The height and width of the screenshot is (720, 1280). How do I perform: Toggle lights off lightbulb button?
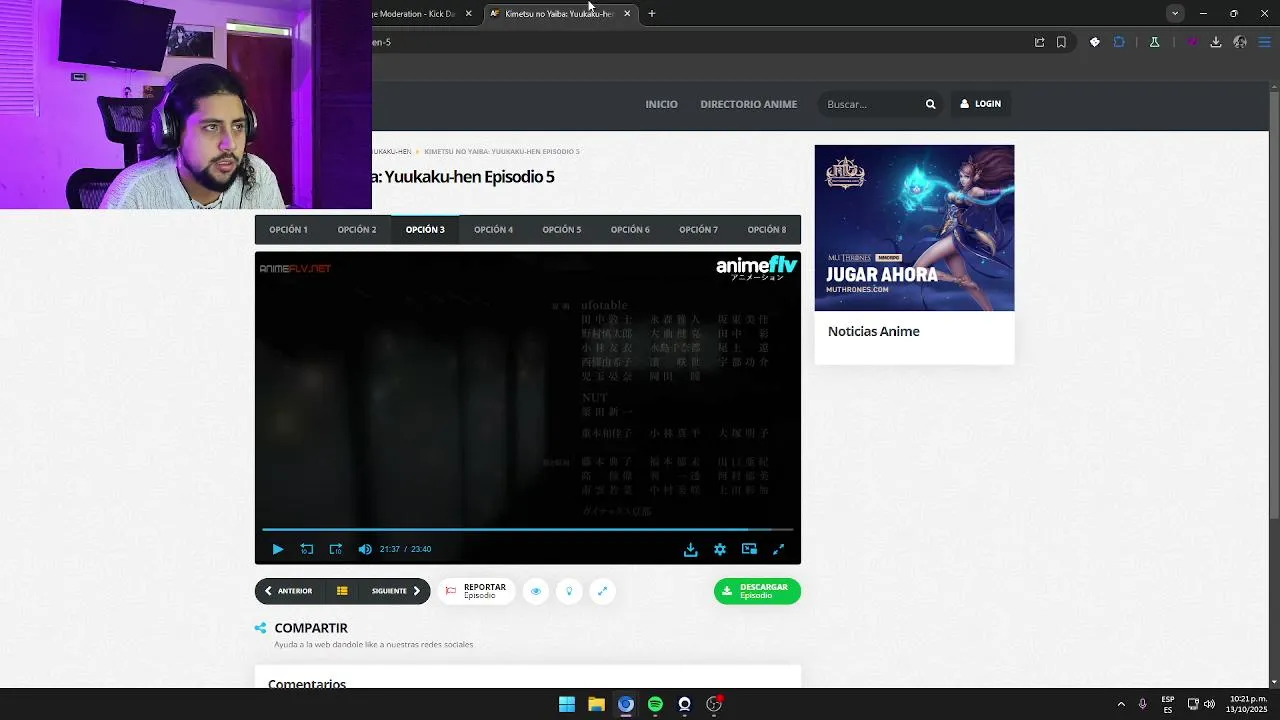[569, 591]
